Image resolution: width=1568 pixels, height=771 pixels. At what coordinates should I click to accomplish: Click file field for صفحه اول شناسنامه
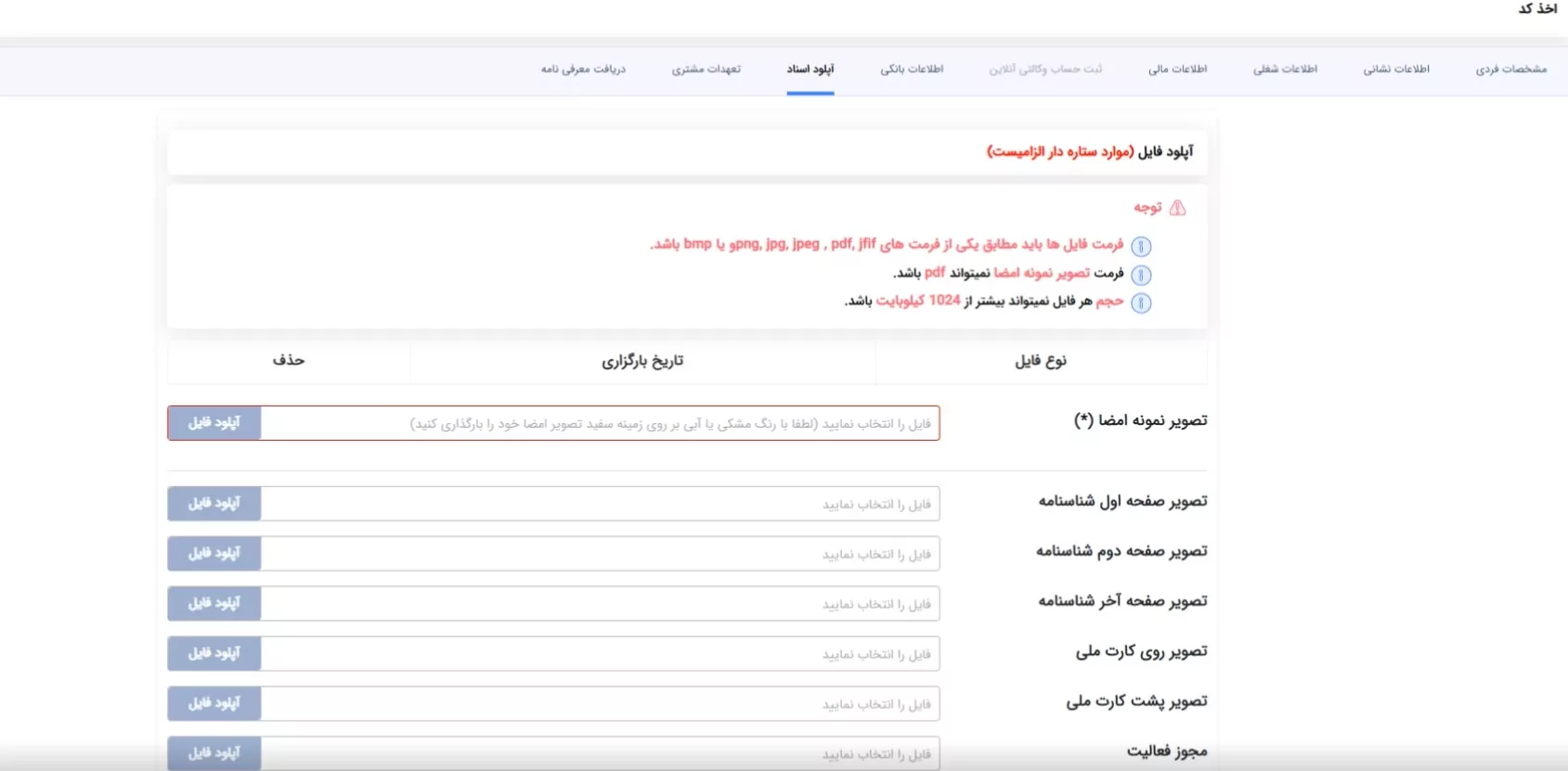600,504
